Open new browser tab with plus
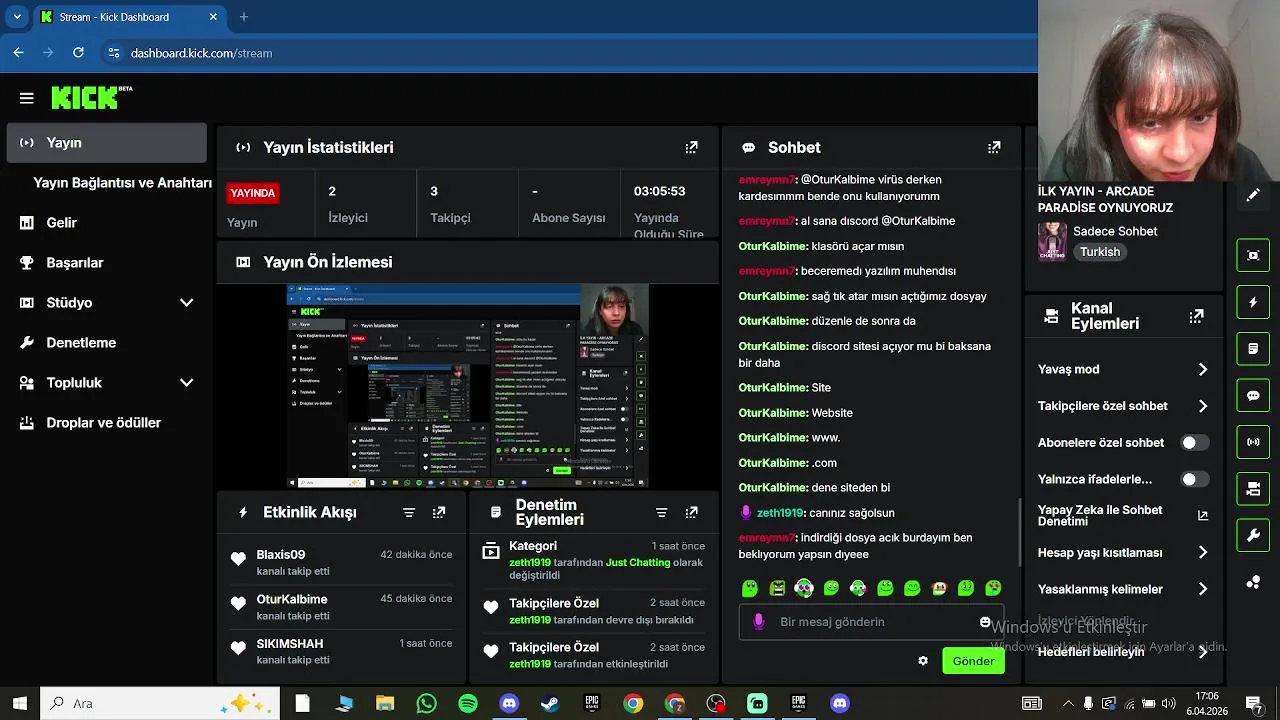Image resolution: width=1280 pixels, height=720 pixels. [x=244, y=17]
